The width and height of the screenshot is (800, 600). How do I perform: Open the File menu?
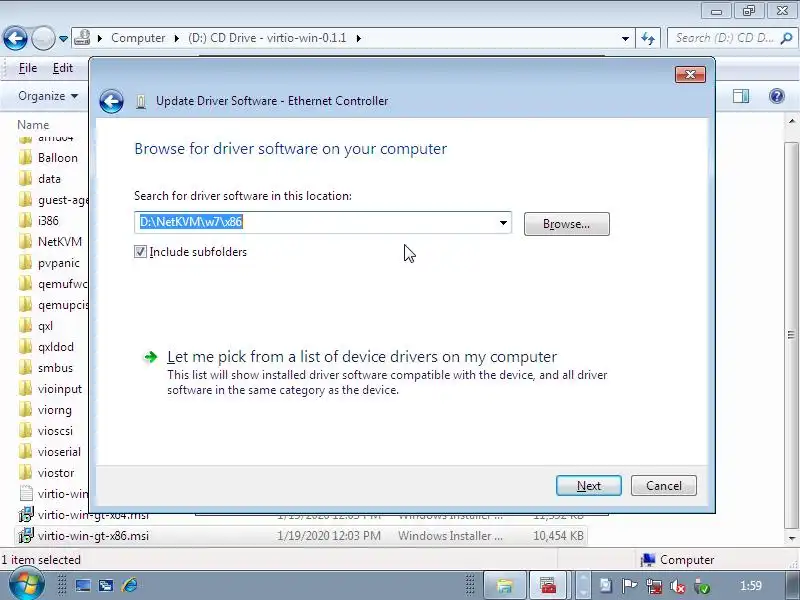click(28, 68)
